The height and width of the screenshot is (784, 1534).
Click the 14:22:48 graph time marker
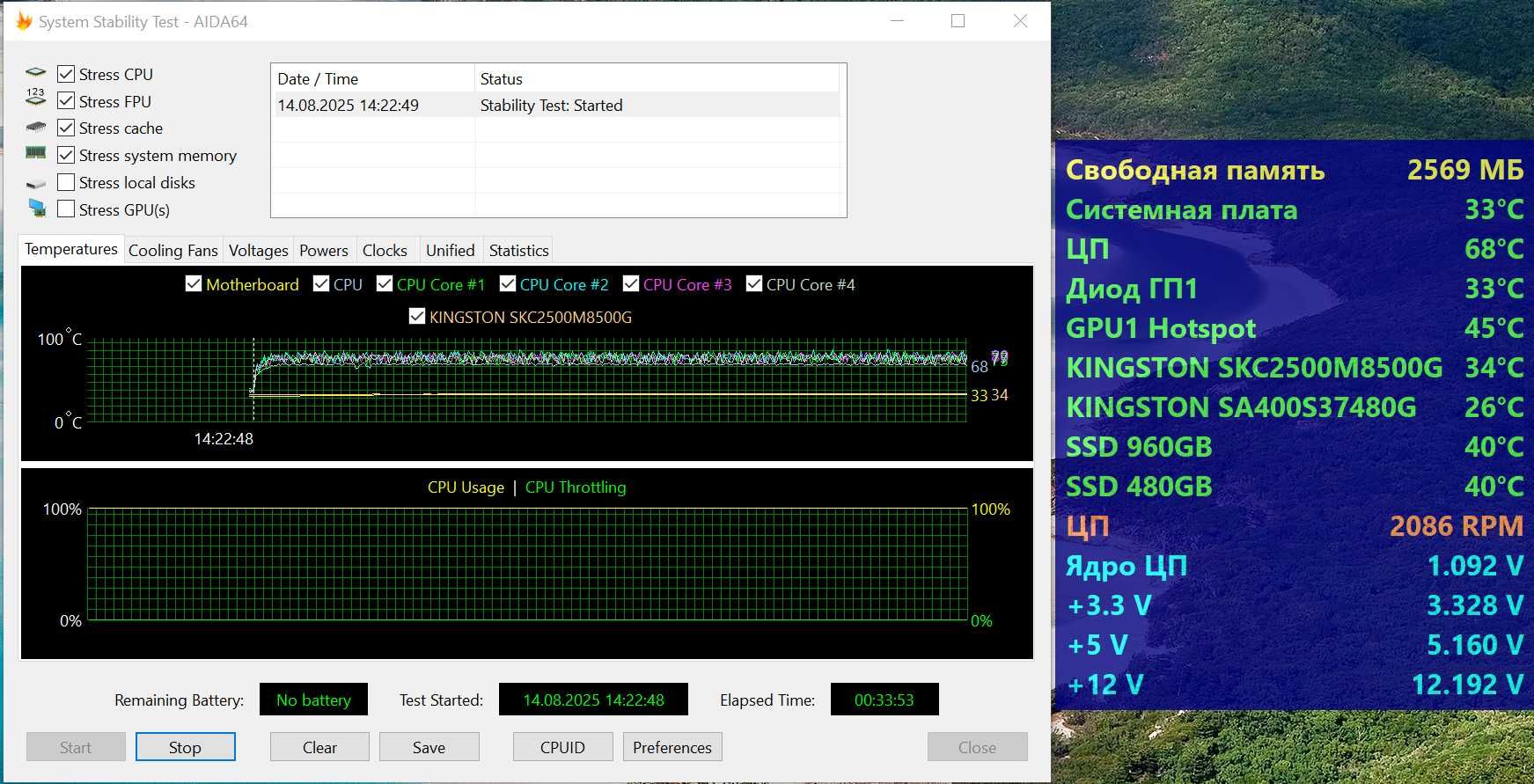tap(224, 438)
